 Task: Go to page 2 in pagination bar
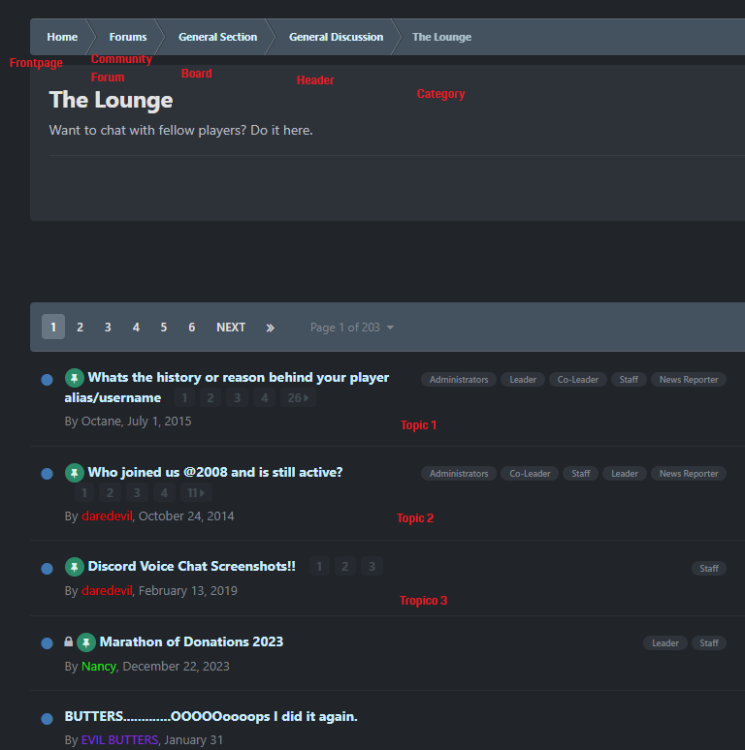pos(80,327)
